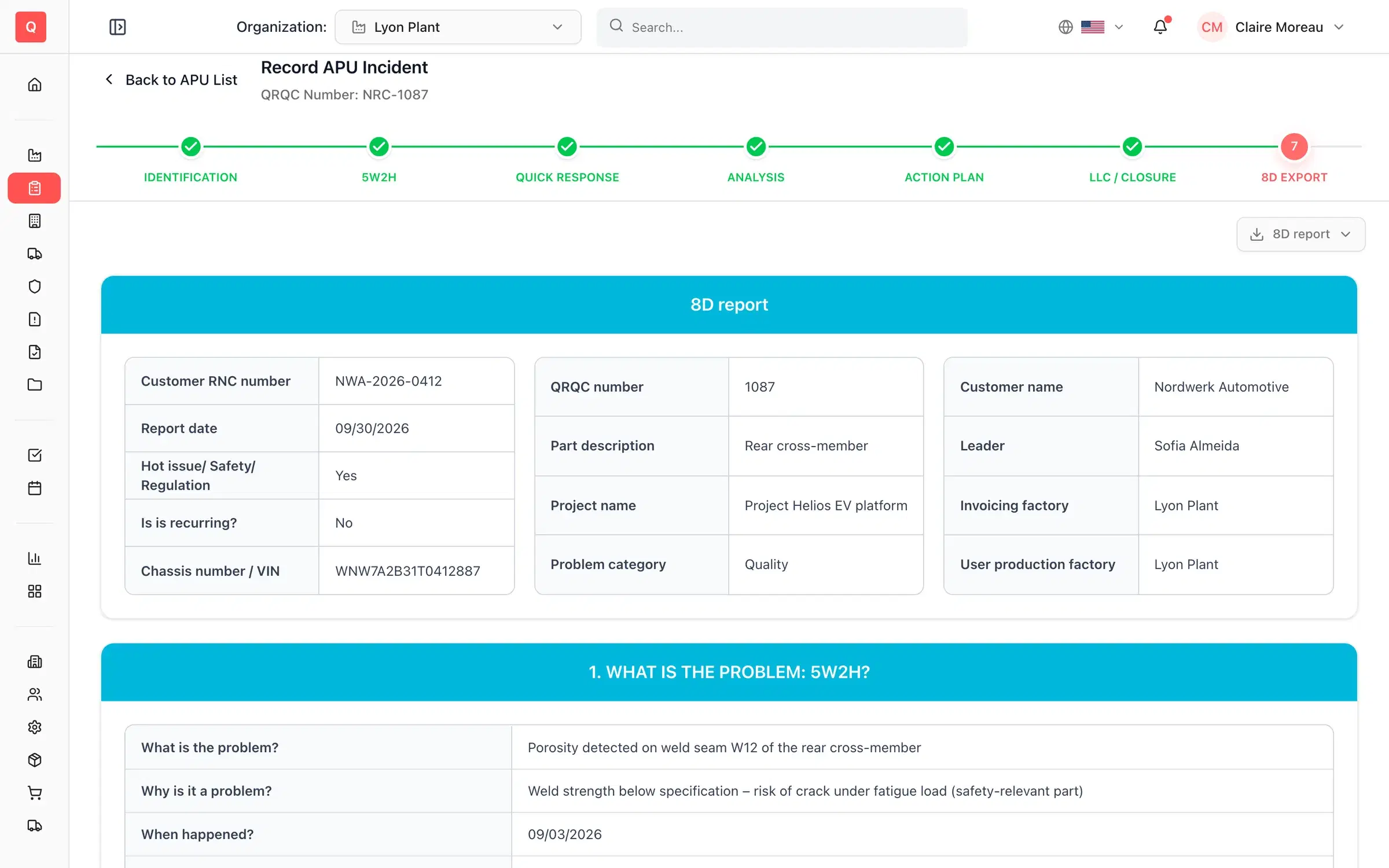Click the Project Helios EV platform cell
The height and width of the screenshot is (868, 1389).
click(826, 505)
